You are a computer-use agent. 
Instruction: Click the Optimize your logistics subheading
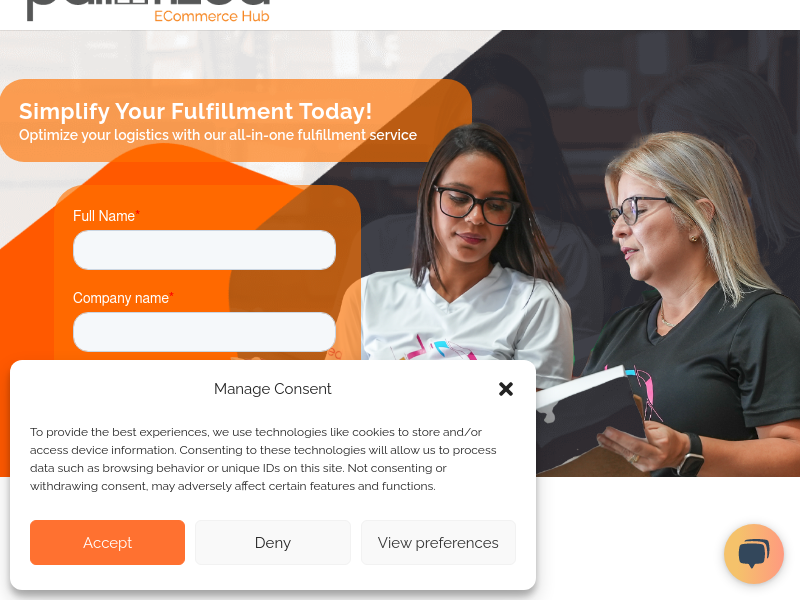pos(218,135)
